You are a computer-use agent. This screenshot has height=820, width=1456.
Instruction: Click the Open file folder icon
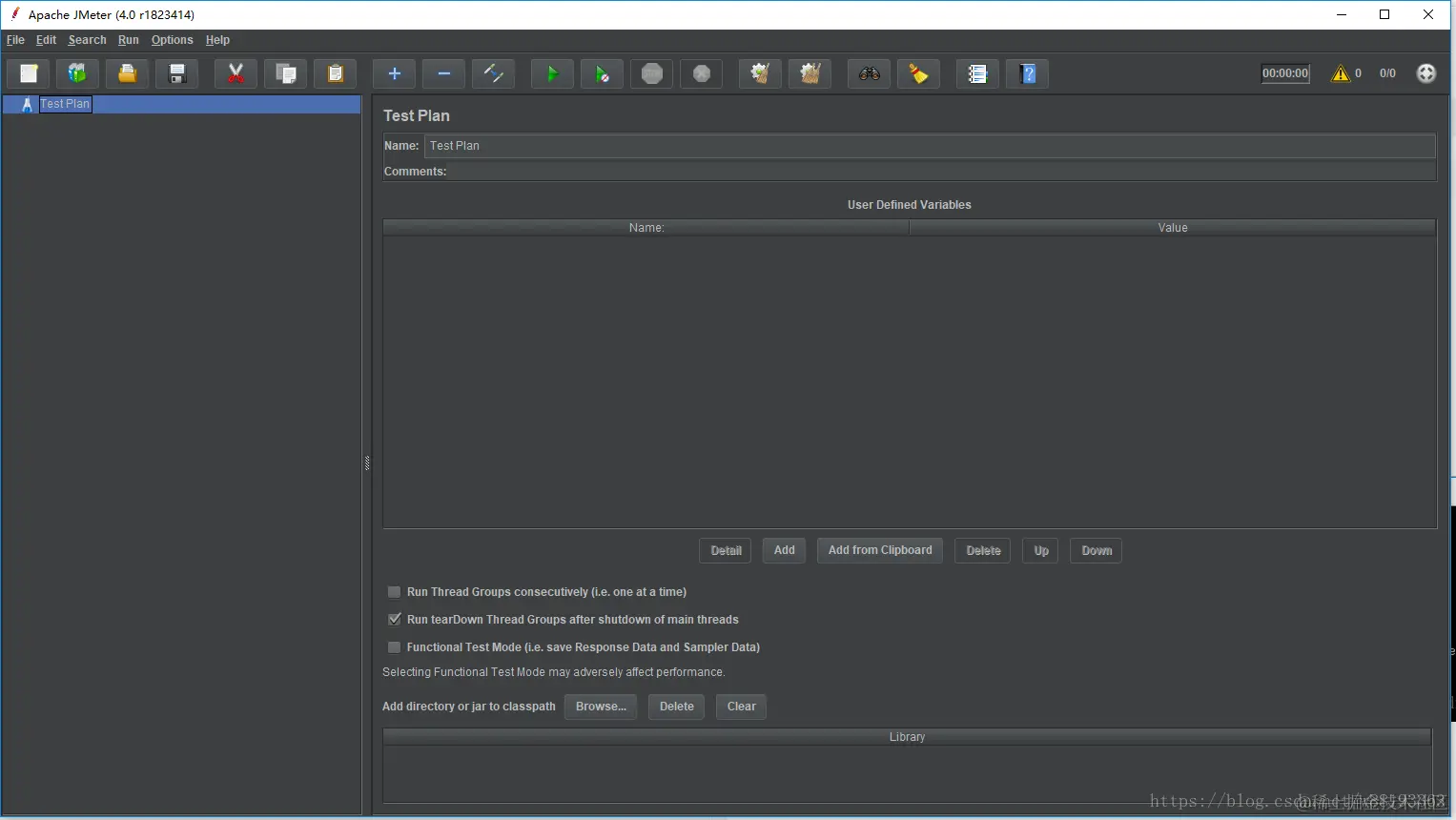[127, 73]
